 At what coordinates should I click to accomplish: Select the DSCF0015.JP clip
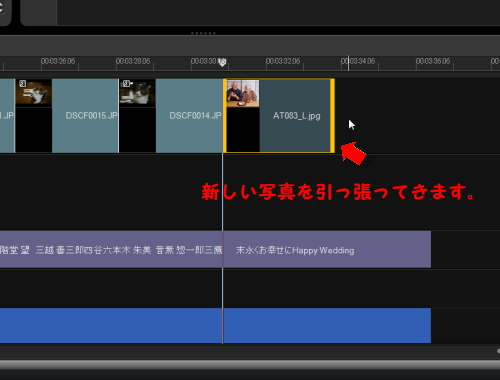click(67, 116)
